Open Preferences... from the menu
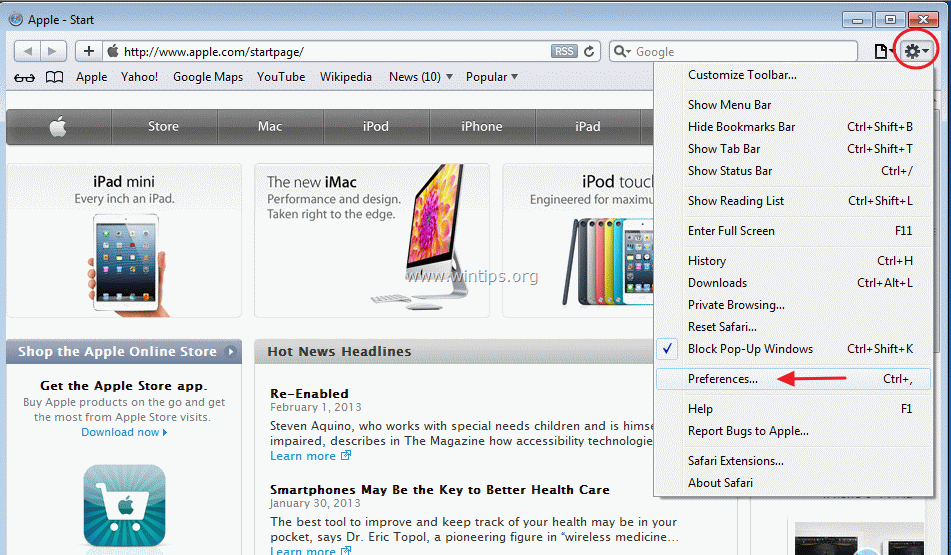 pyautogui.click(x=793, y=379)
